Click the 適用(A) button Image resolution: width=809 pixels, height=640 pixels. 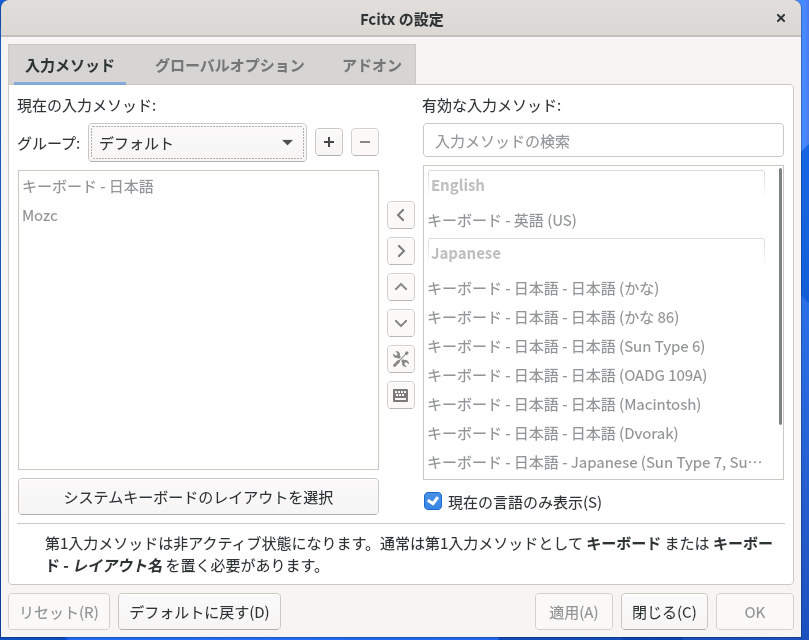(573, 612)
